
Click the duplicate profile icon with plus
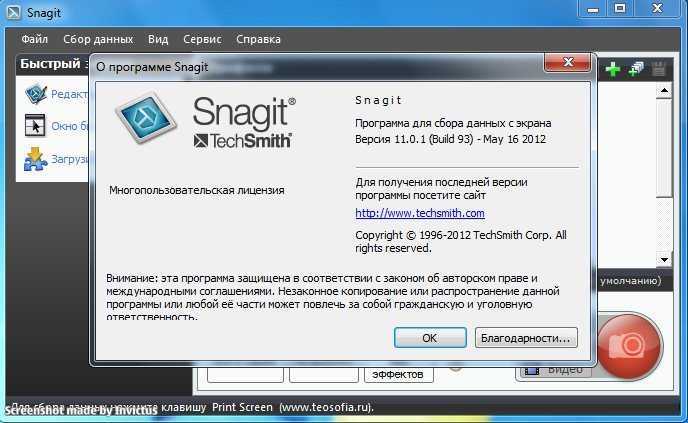pos(636,69)
